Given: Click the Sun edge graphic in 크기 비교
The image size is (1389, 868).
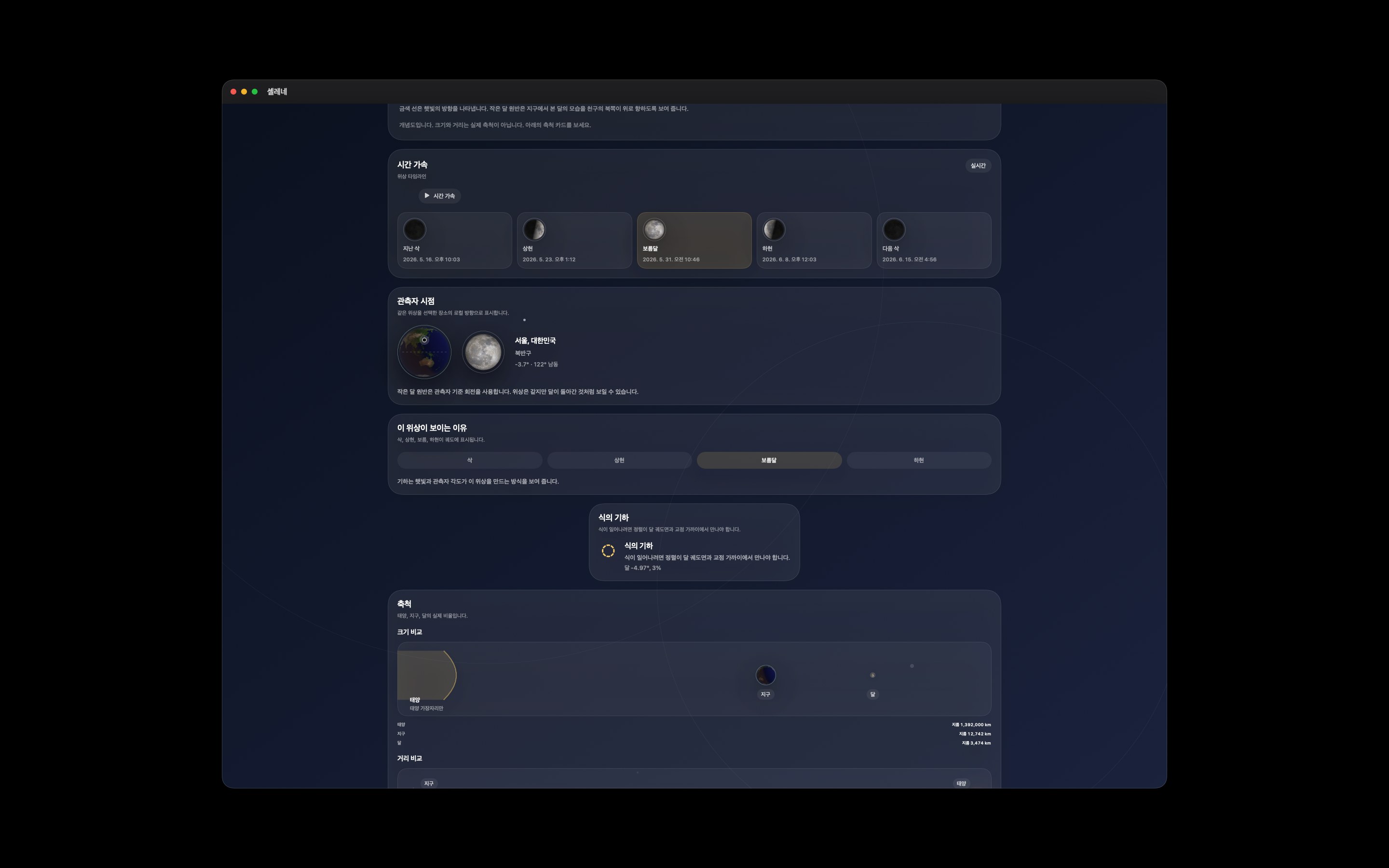Looking at the screenshot, I should [427, 675].
